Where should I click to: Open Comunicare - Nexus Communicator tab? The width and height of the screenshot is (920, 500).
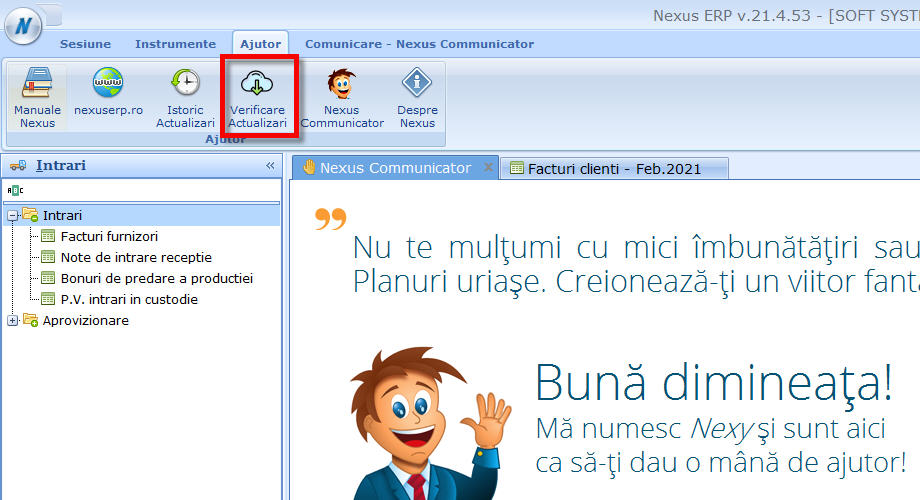point(420,44)
